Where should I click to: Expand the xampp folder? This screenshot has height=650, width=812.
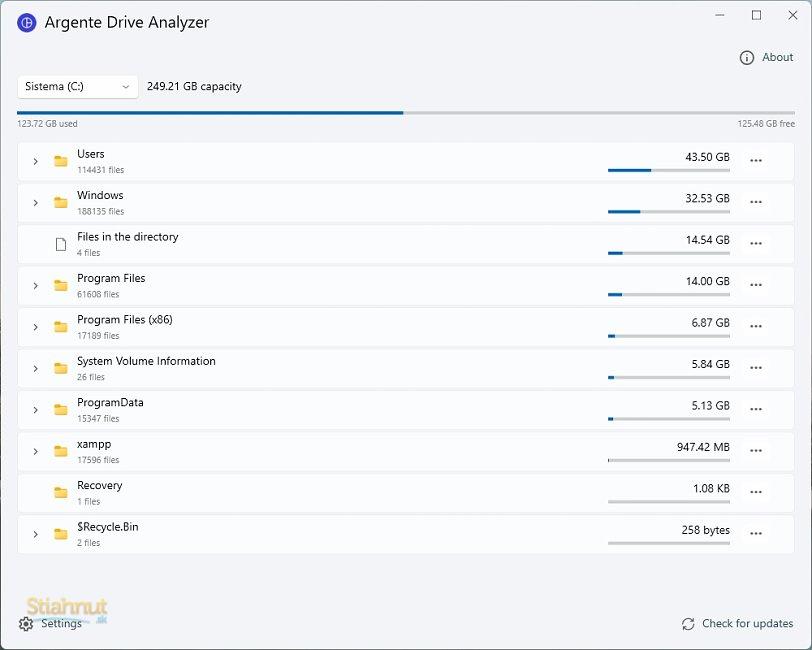35,452
